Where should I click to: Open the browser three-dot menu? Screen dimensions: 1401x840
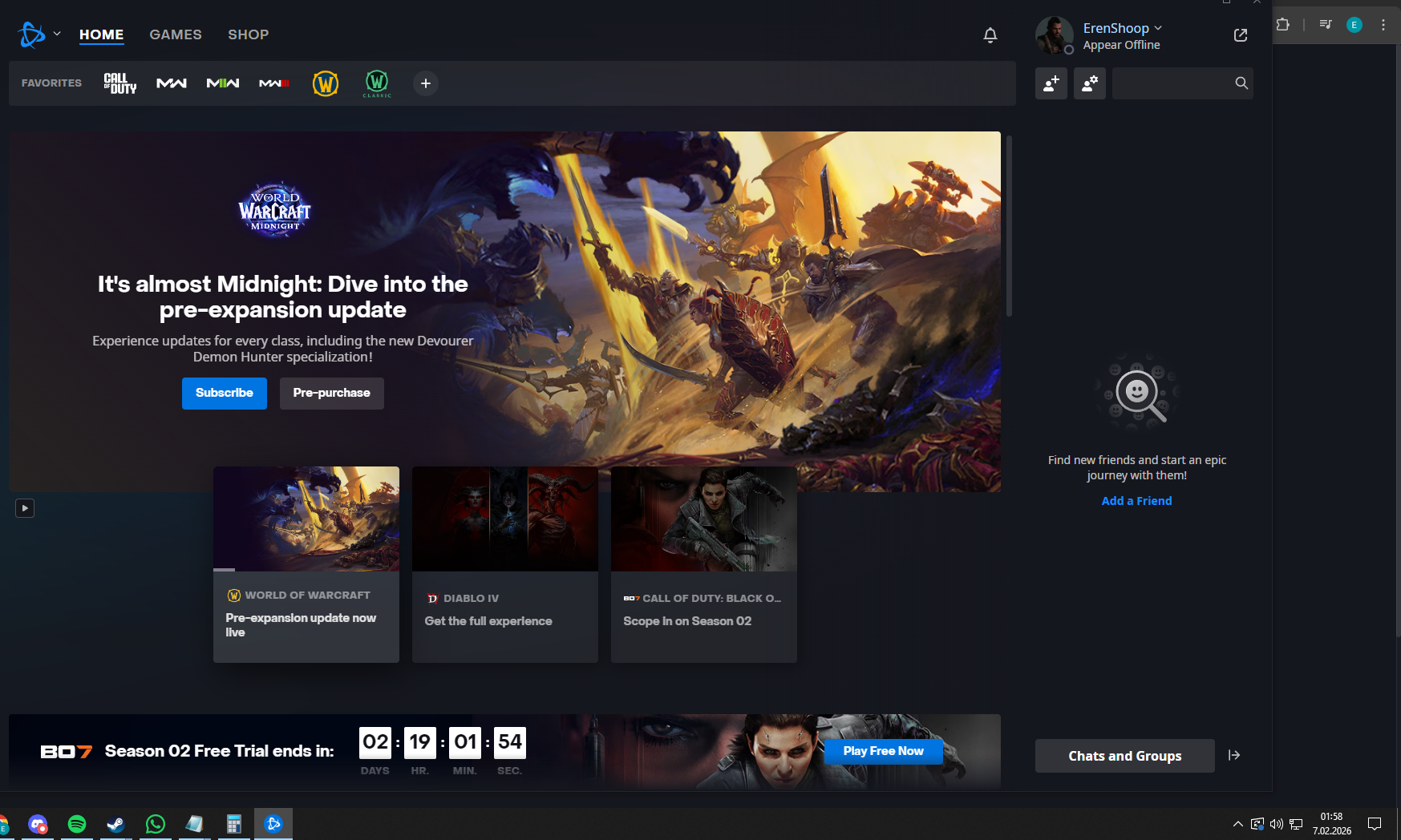(1383, 25)
